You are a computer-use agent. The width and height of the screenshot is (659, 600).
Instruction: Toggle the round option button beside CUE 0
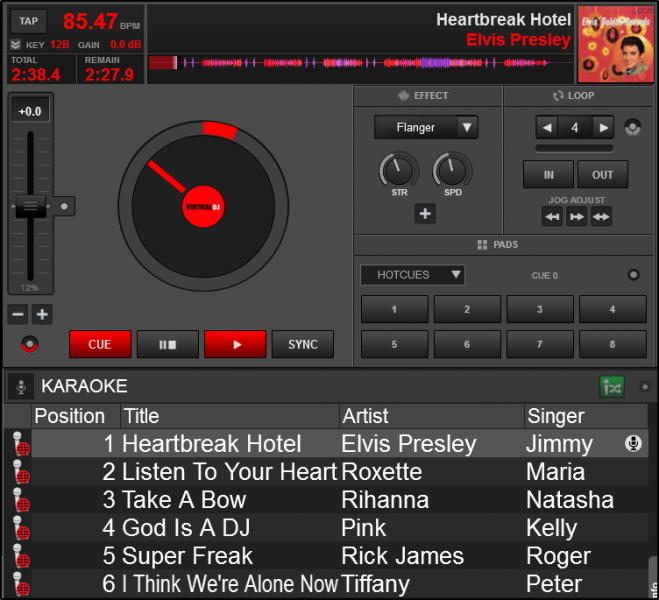pos(633,275)
